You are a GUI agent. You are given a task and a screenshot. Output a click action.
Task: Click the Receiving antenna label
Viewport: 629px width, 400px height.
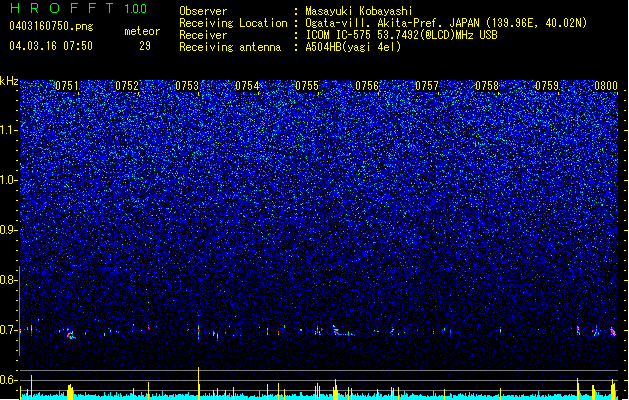tap(230, 47)
